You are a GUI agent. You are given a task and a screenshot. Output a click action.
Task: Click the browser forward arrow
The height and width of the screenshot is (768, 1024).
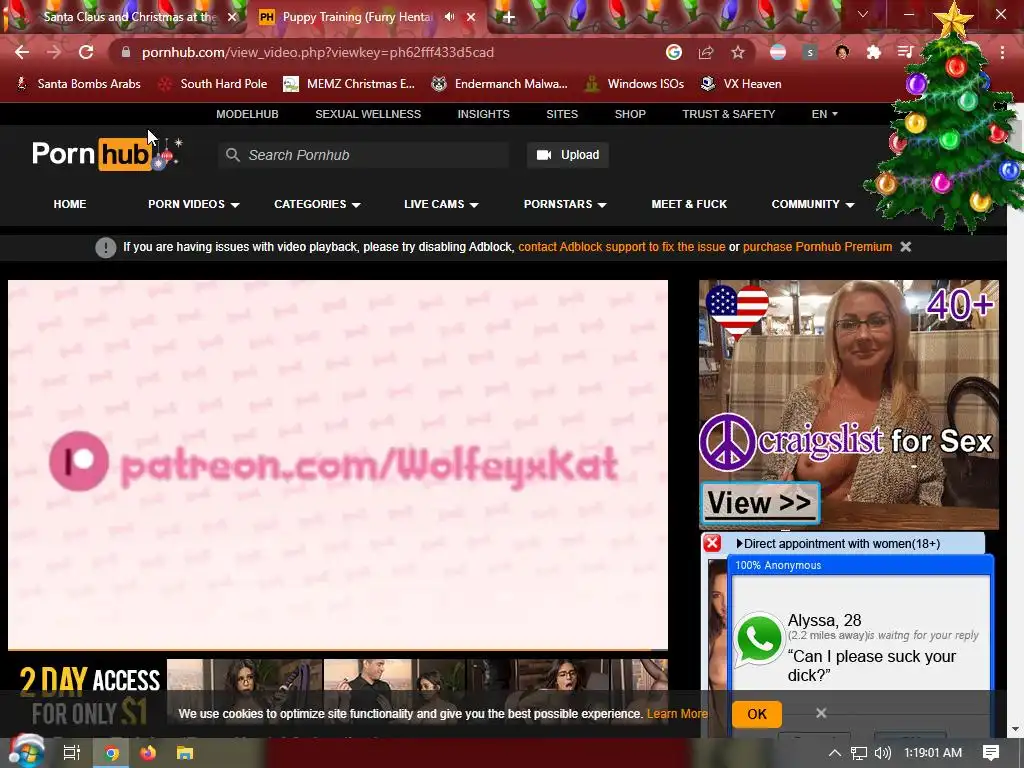click(54, 52)
